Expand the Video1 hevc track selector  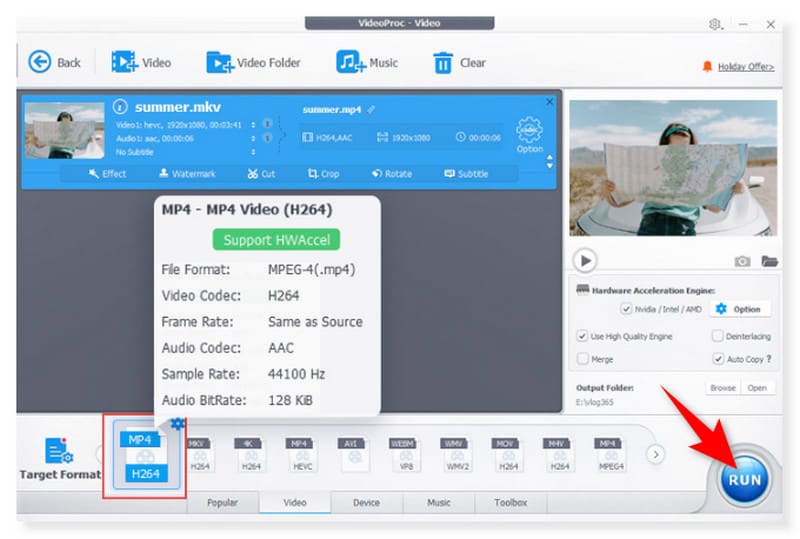[x=253, y=125]
